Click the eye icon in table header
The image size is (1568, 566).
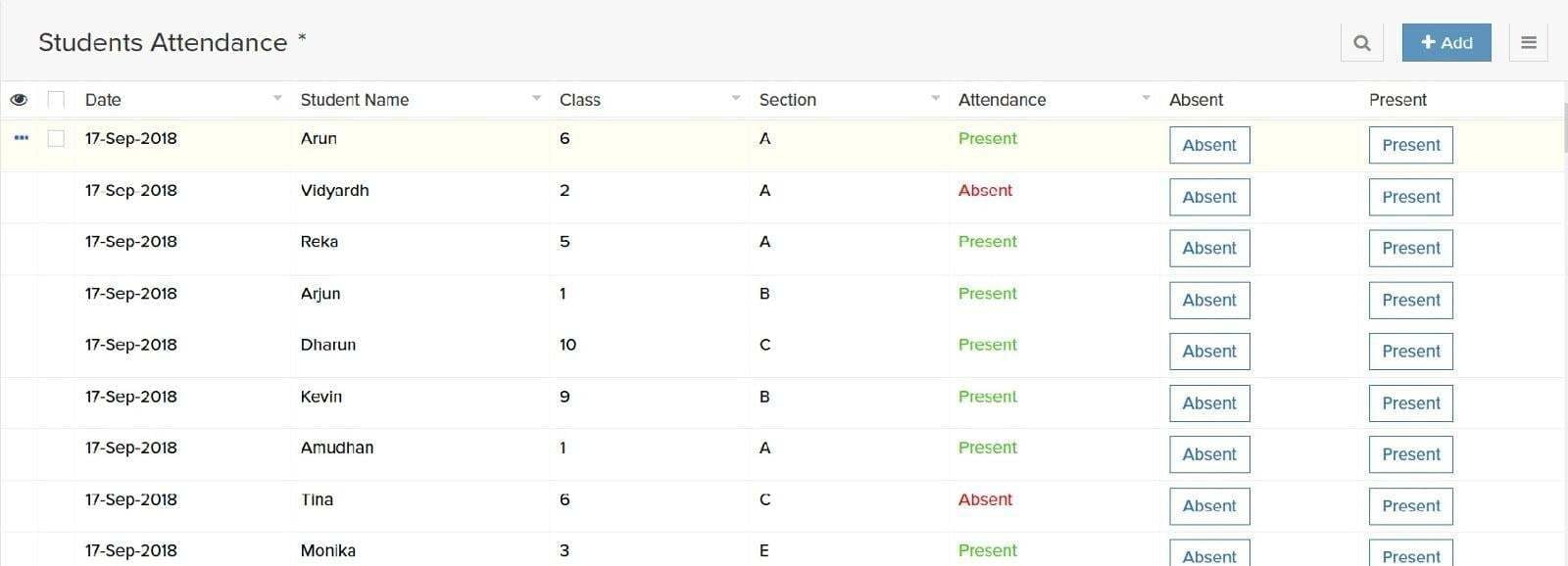coord(19,100)
